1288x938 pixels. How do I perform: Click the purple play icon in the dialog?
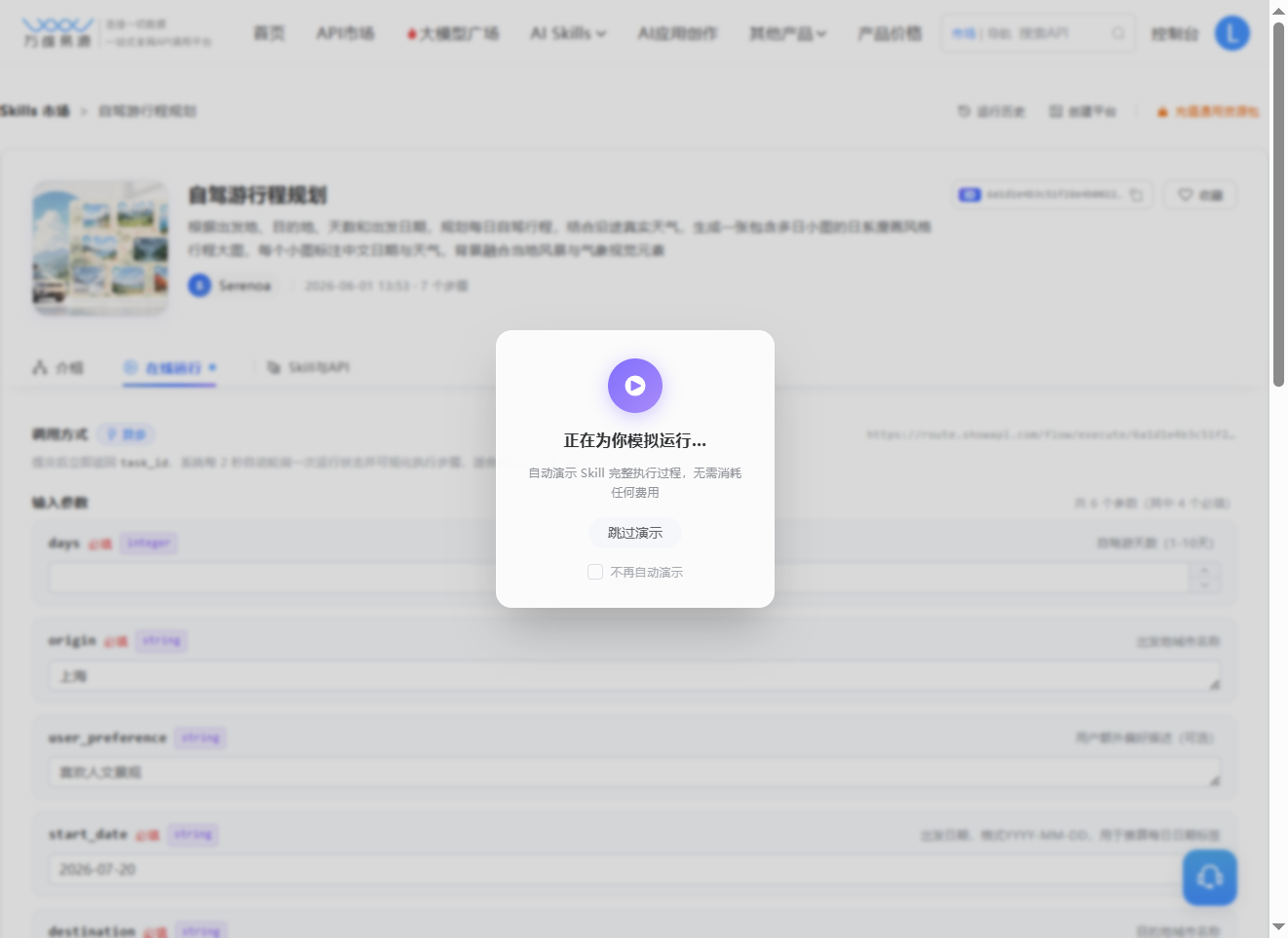click(635, 386)
